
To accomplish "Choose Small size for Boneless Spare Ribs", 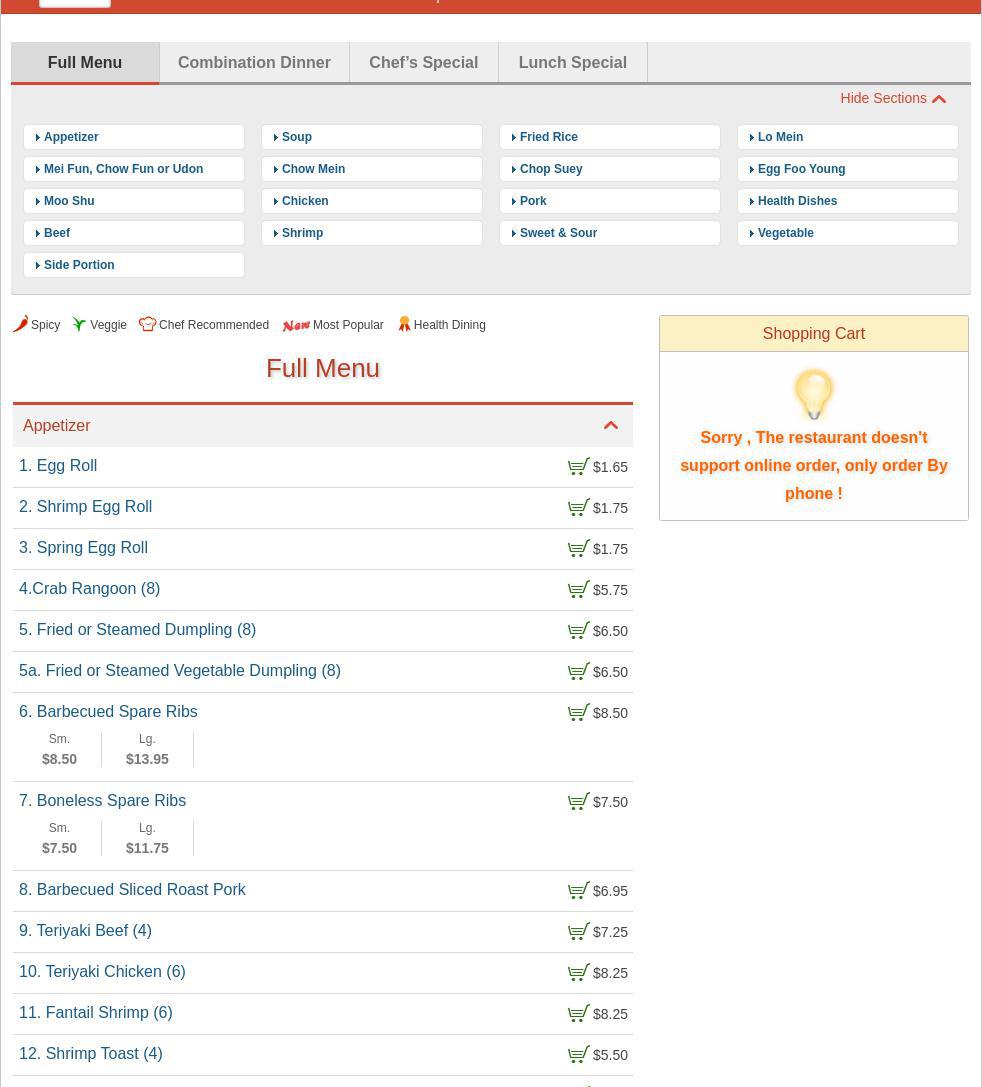I will (59, 839).
